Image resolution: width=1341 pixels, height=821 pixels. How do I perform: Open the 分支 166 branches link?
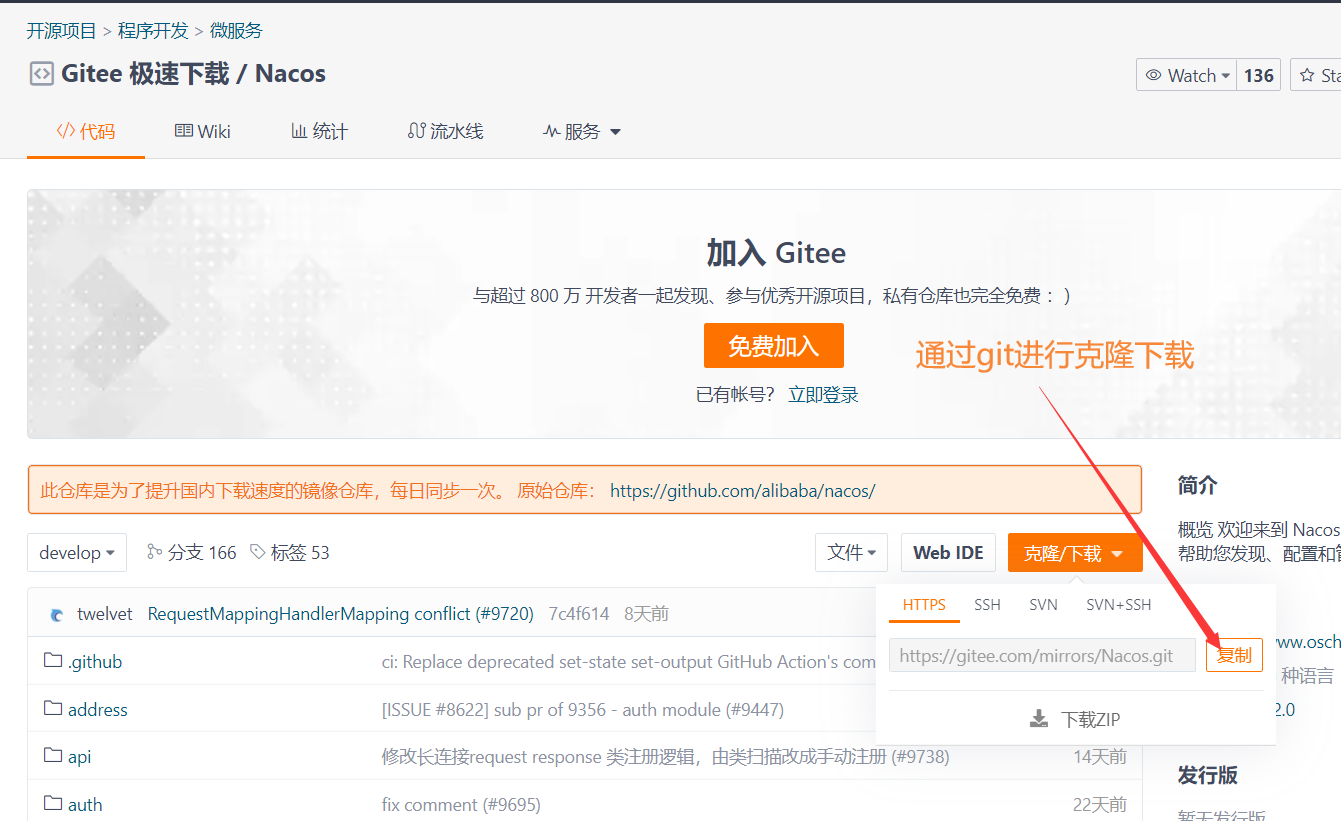point(192,552)
